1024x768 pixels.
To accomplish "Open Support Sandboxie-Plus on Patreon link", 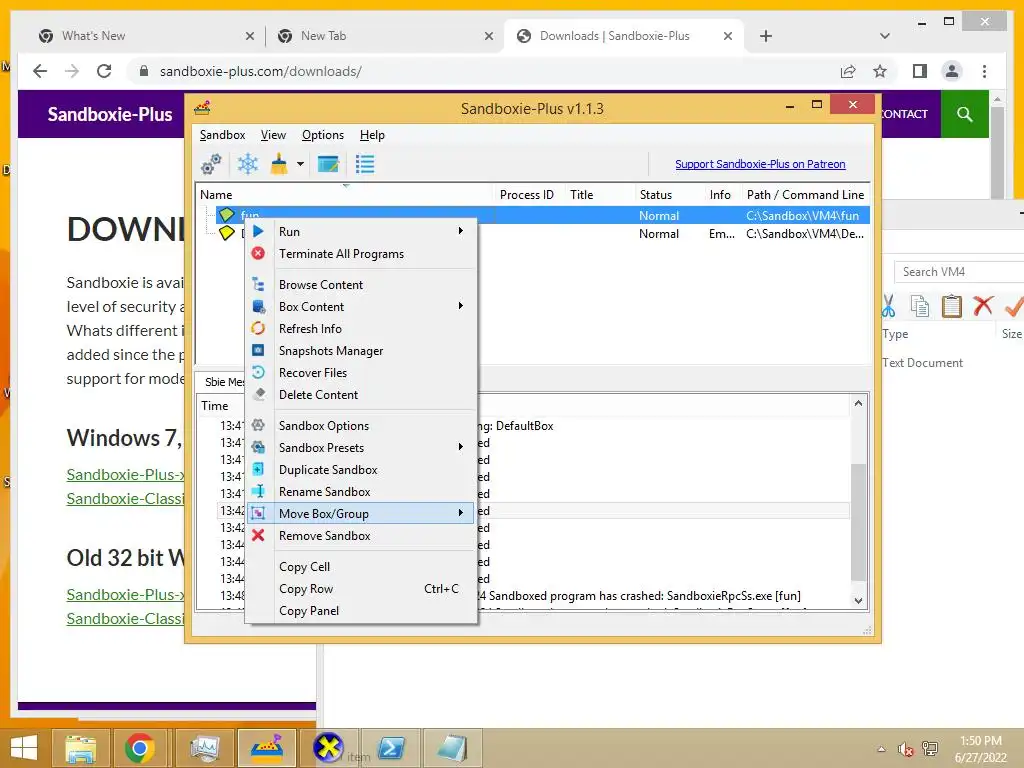I will coord(760,164).
